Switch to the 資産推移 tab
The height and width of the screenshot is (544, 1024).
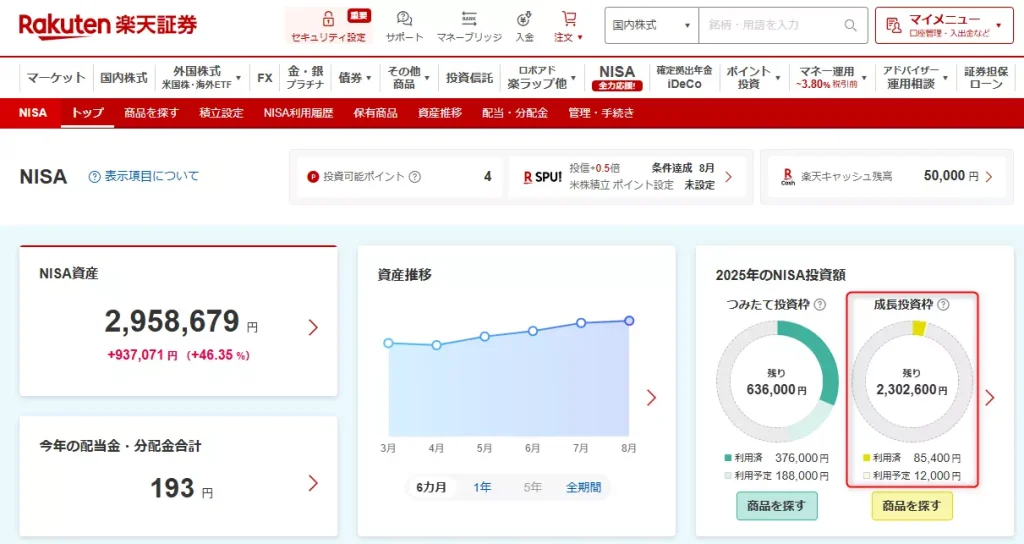[x=440, y=113]
